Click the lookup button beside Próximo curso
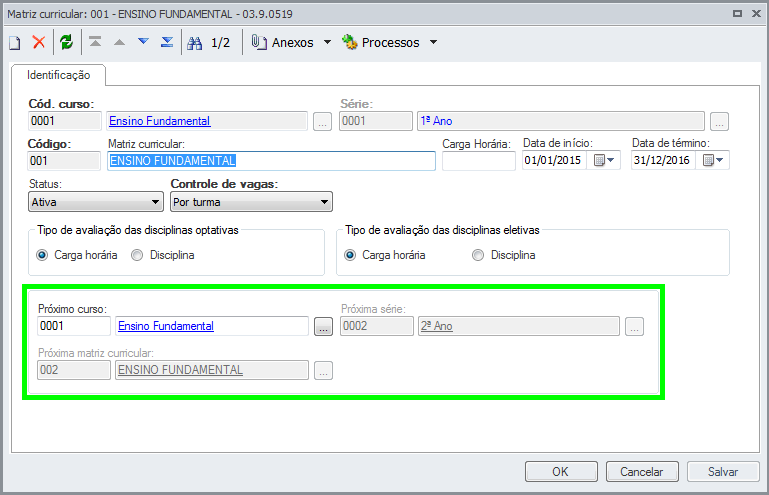This screenshot has width=769, height=495. (323, 327)
